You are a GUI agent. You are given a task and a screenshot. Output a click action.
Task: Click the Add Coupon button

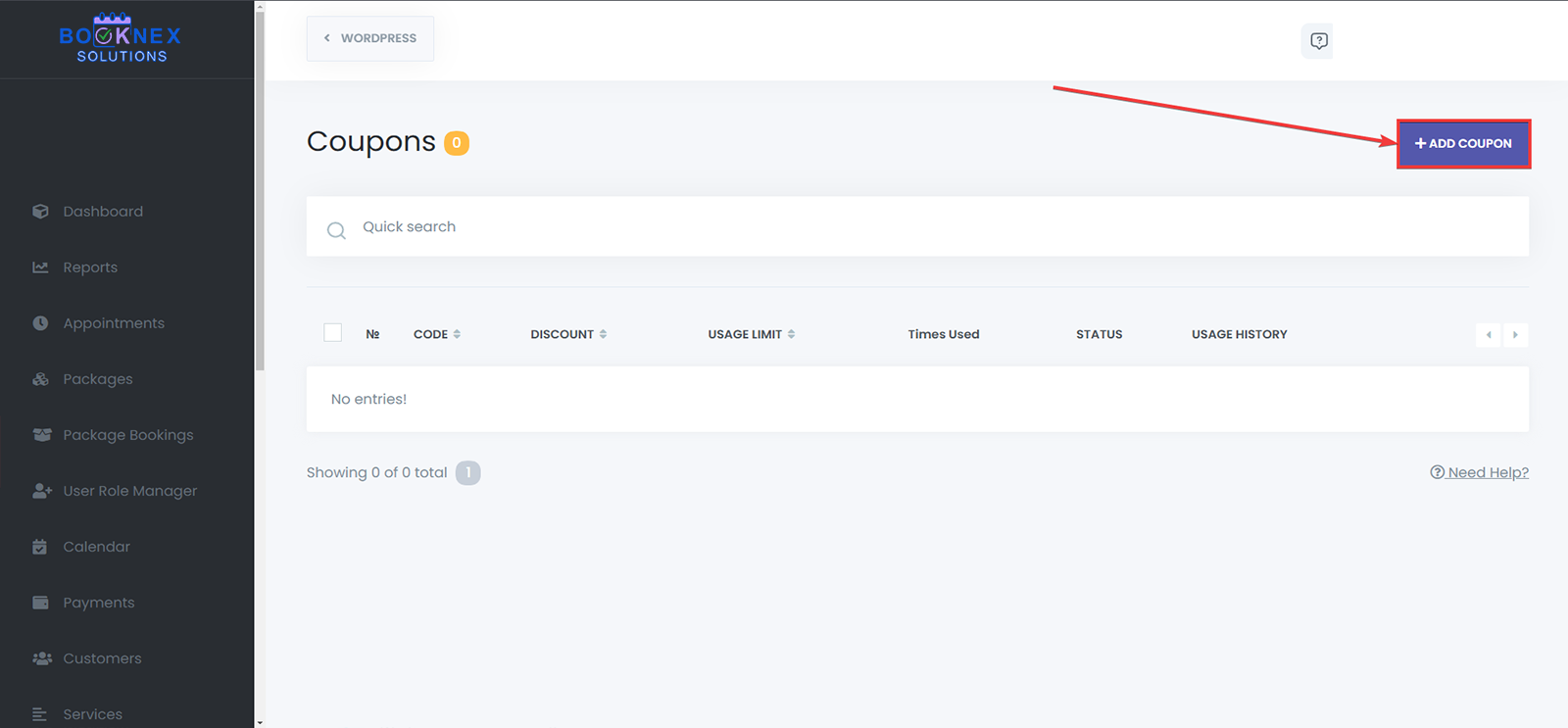(1463, 144)
